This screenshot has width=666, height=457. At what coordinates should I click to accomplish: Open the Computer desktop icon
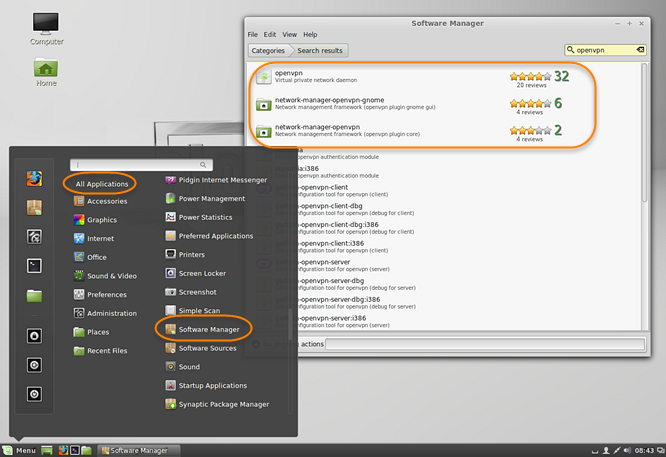(x=46, y=28)
